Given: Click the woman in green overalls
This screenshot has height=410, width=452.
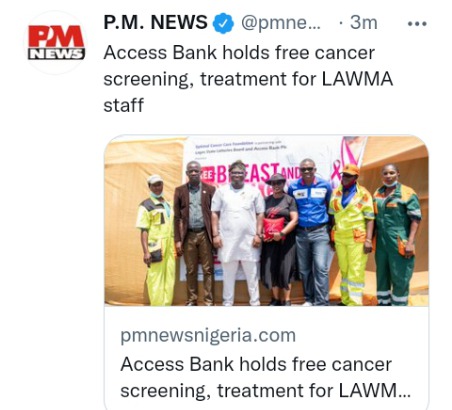Looking at the screenshot, I should [x=396, y=235].
